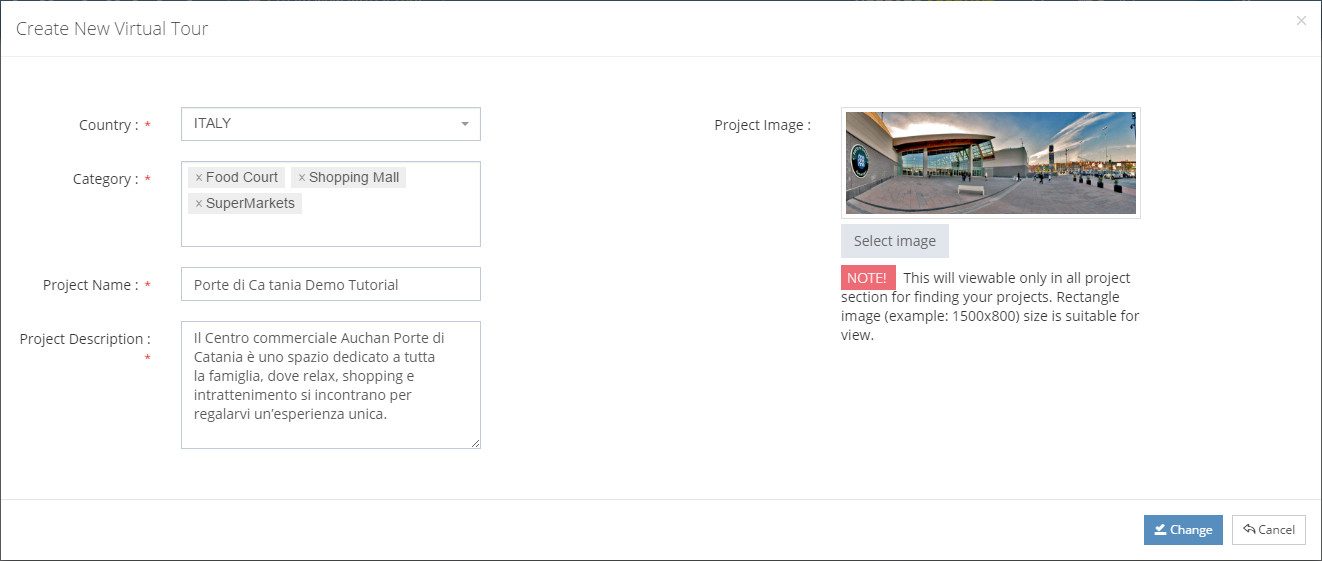Remove the Food Court category tag
Viewport: 1322px width, 561px height.
click(x=198, y=177)
